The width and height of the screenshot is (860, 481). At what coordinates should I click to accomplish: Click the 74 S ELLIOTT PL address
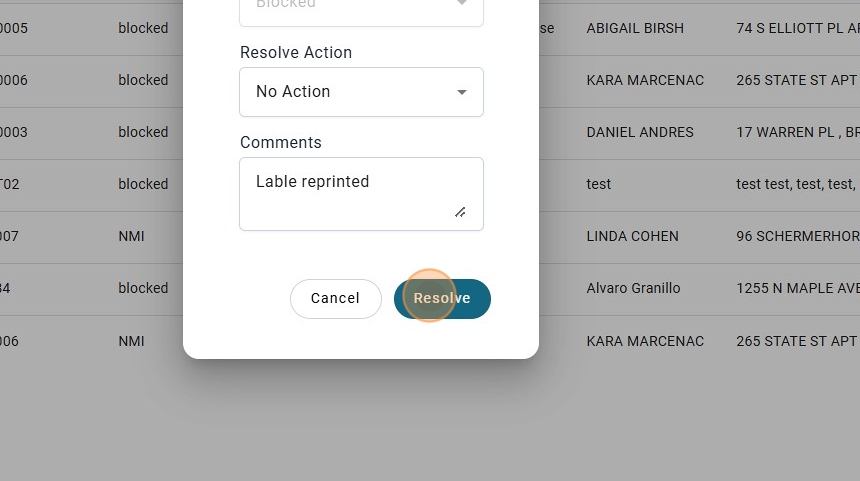pos(797,28)
